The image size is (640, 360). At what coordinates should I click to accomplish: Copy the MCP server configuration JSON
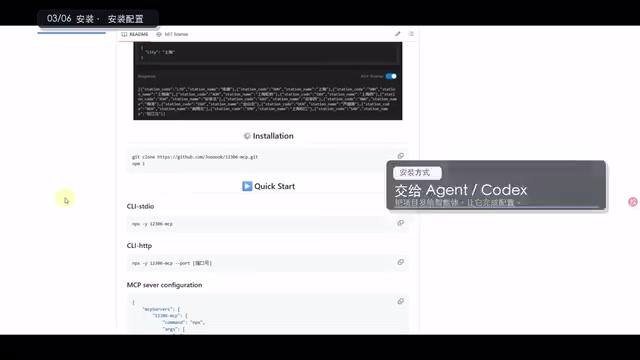(x=400, y=301)
